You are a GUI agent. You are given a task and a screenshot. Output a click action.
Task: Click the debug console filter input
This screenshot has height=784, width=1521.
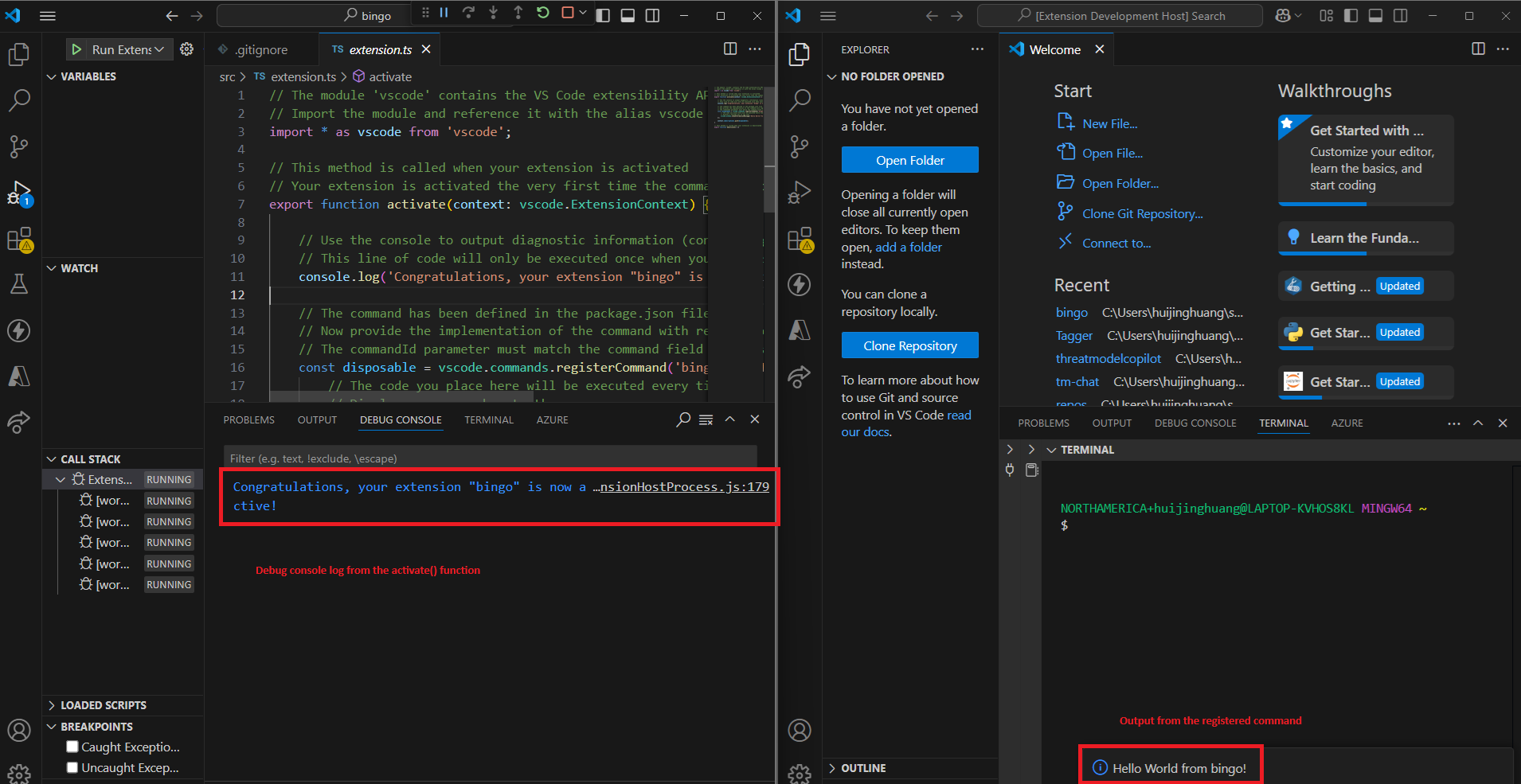point(490,458)
